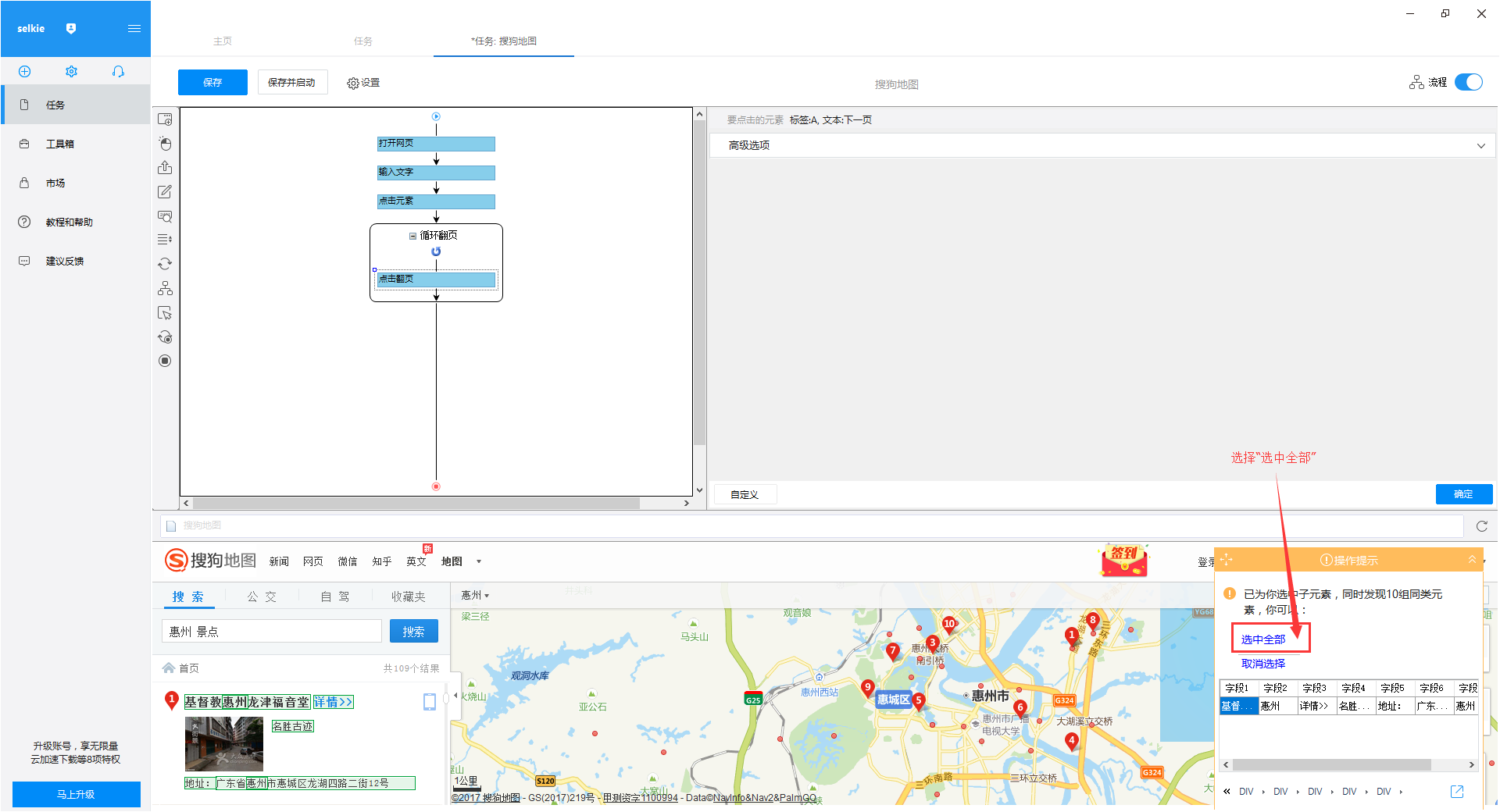The width and height of the screenshot is (1500, 812).
Task: Select the input text pencil tool icon
Action: (165, 192)
